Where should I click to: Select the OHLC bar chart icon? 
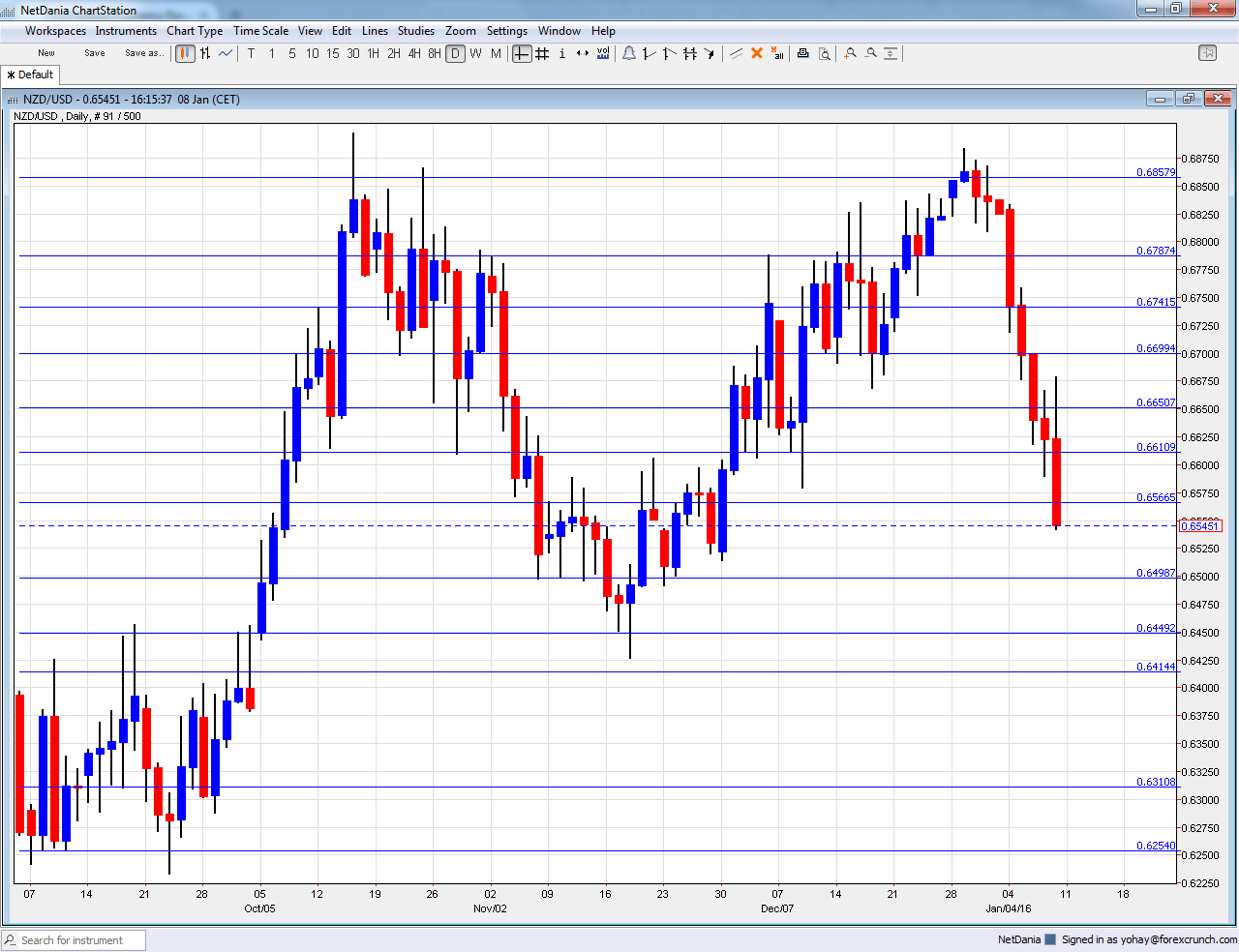pyautogui.click(x=204, y=53)
